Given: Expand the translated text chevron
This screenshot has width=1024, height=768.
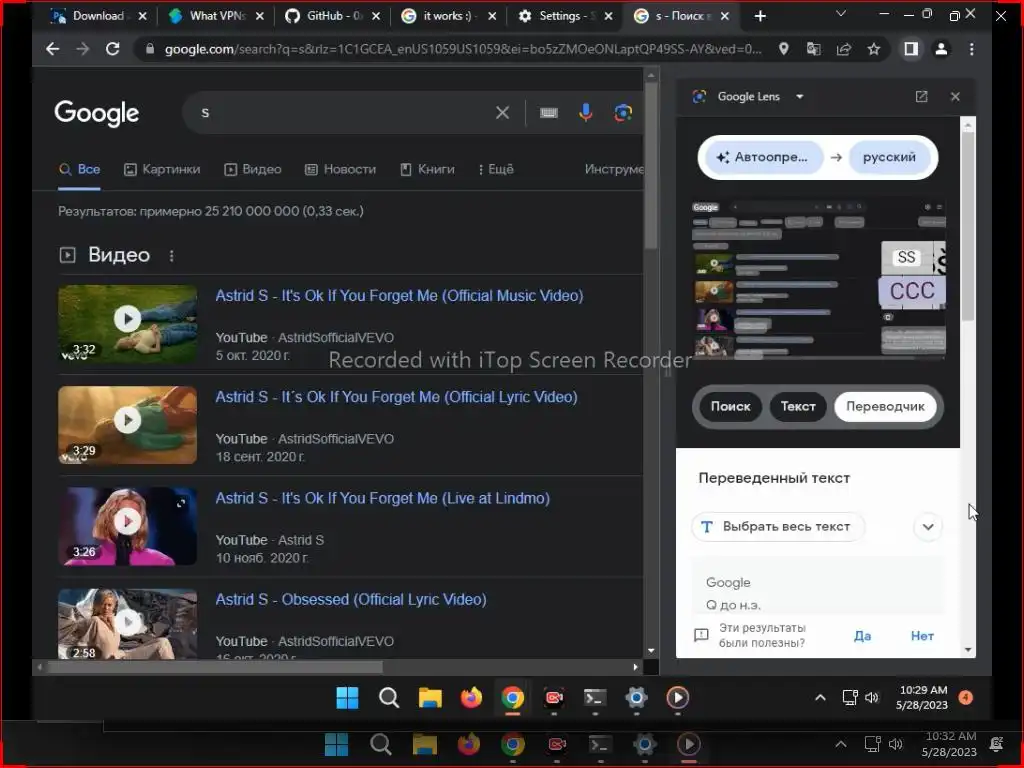Looking at the screenshot, I should pos(928,527).
